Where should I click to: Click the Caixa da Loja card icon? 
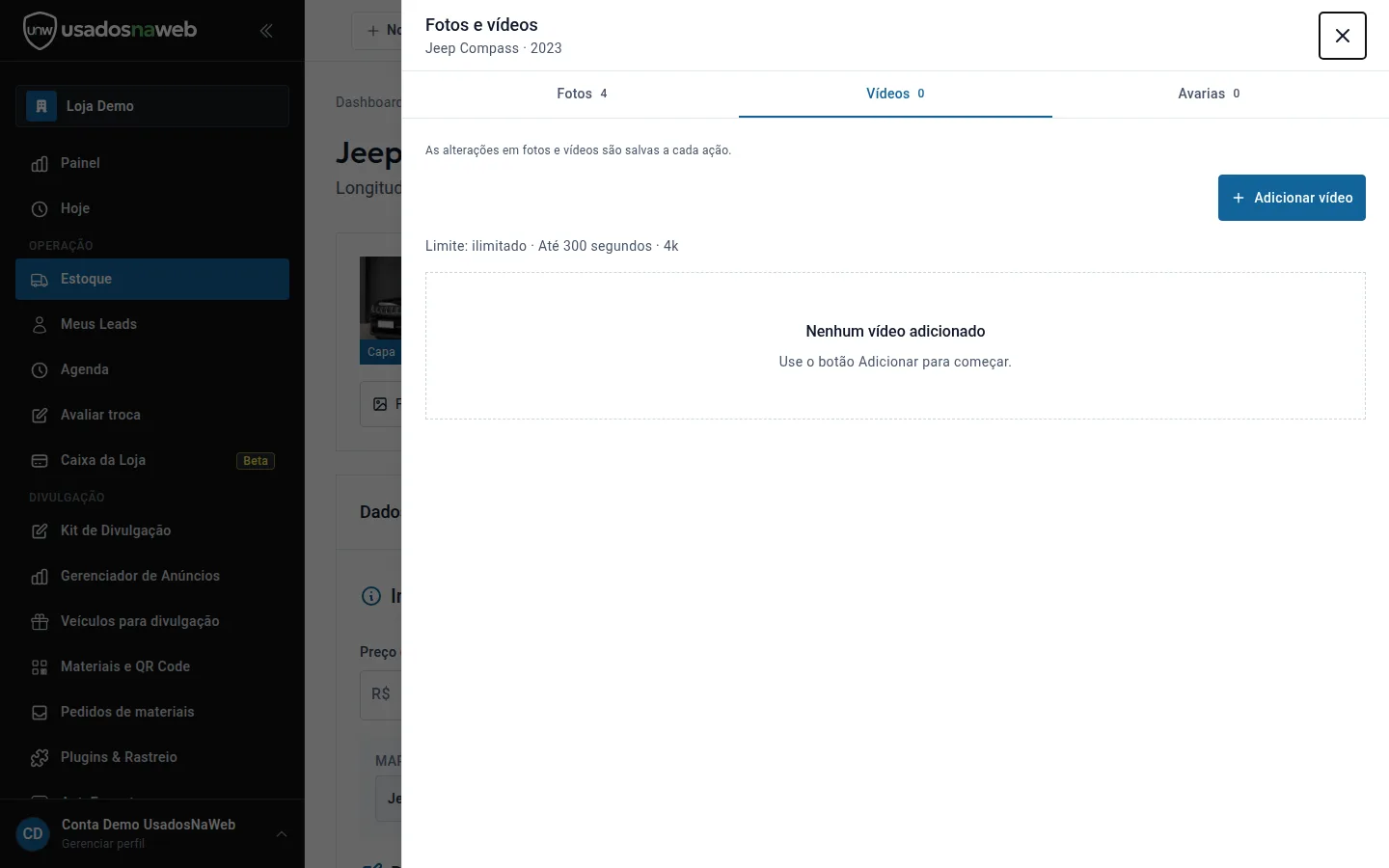click(40, 461)
